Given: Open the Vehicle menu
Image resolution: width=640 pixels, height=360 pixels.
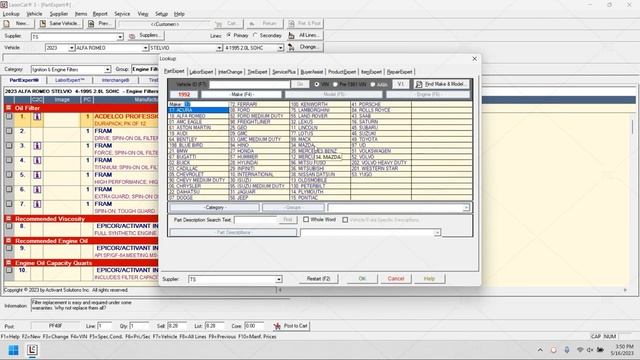Looking at the screenshot, I should pos(34,14).
